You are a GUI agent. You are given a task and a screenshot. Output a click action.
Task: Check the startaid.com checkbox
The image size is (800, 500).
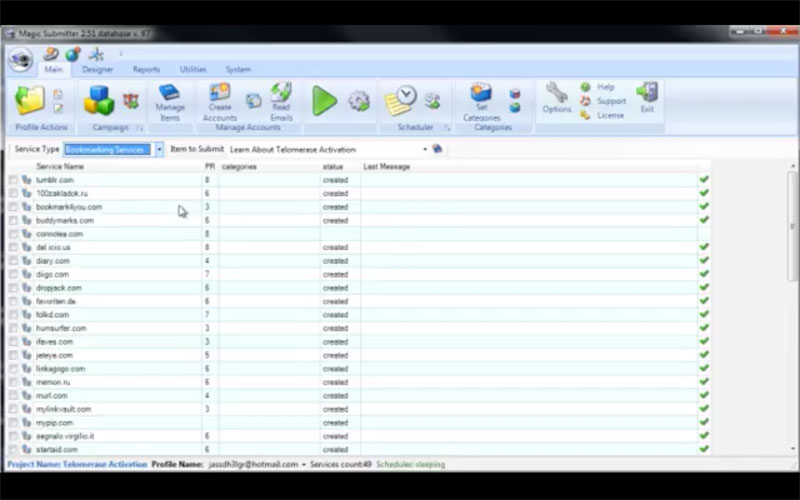13,450
